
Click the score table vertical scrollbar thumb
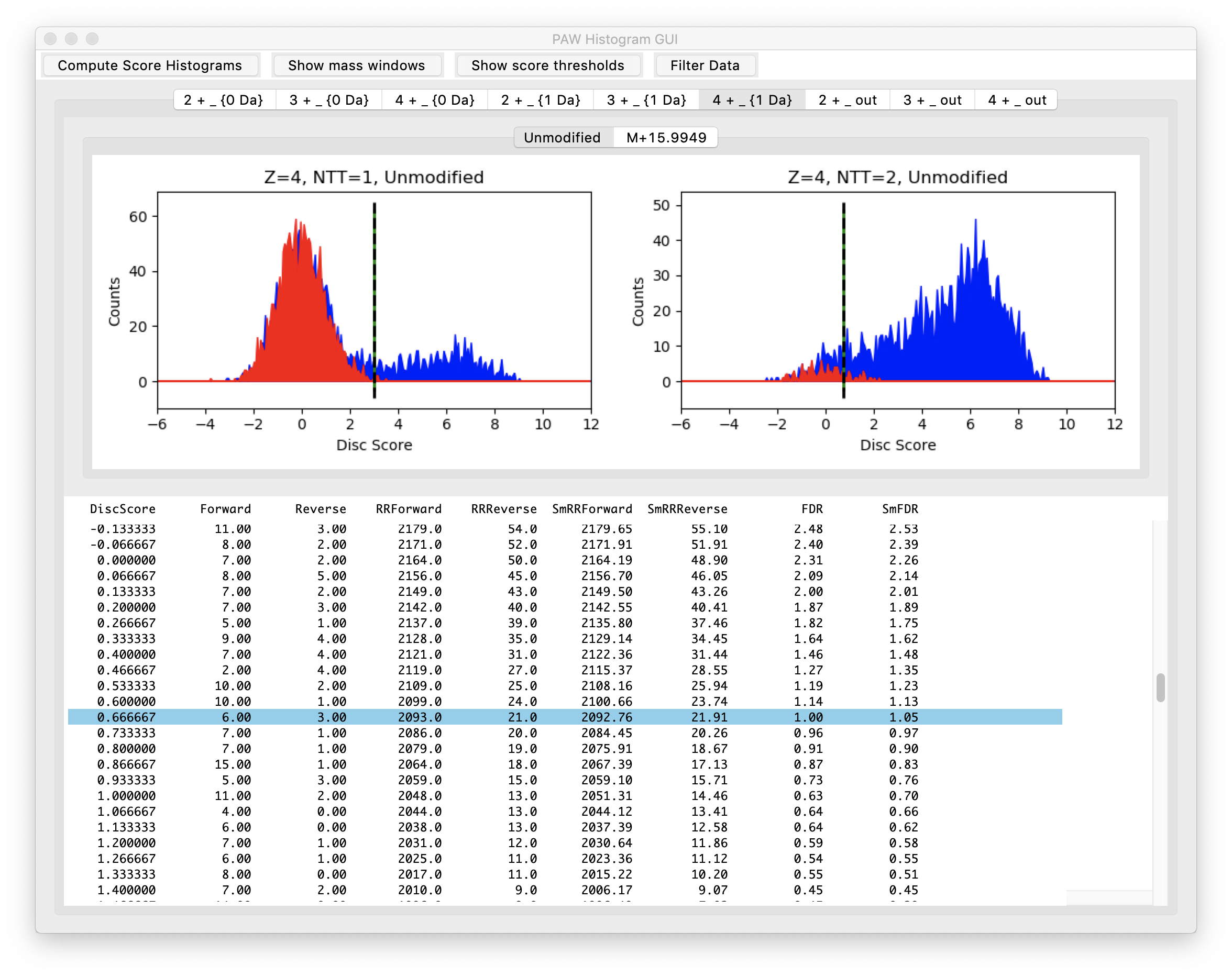pos(1160,687)
